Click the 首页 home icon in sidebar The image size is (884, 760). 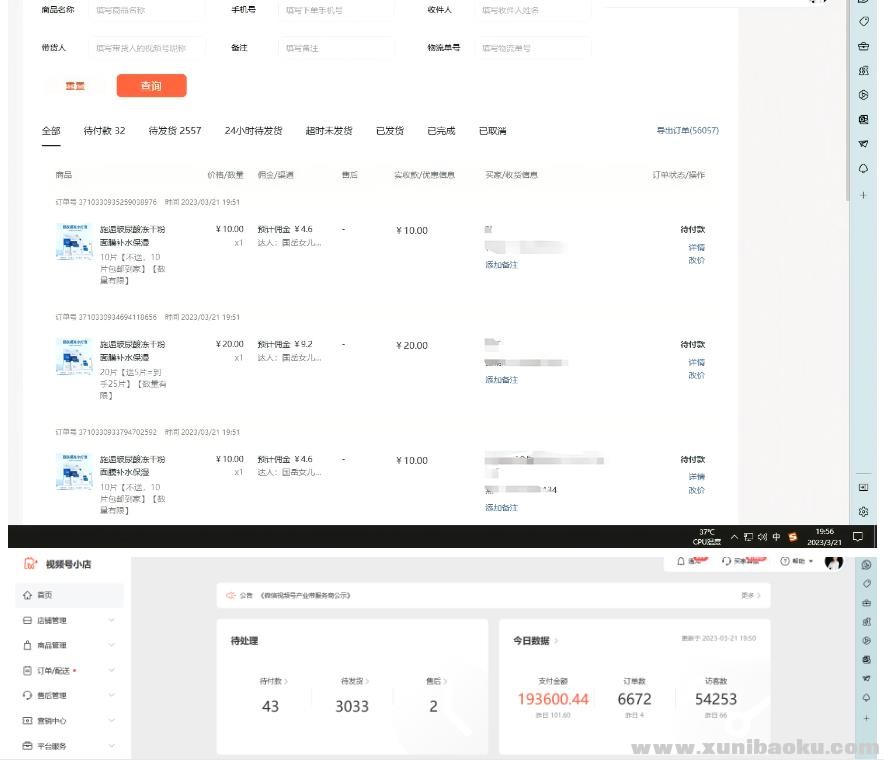point(27,595)
